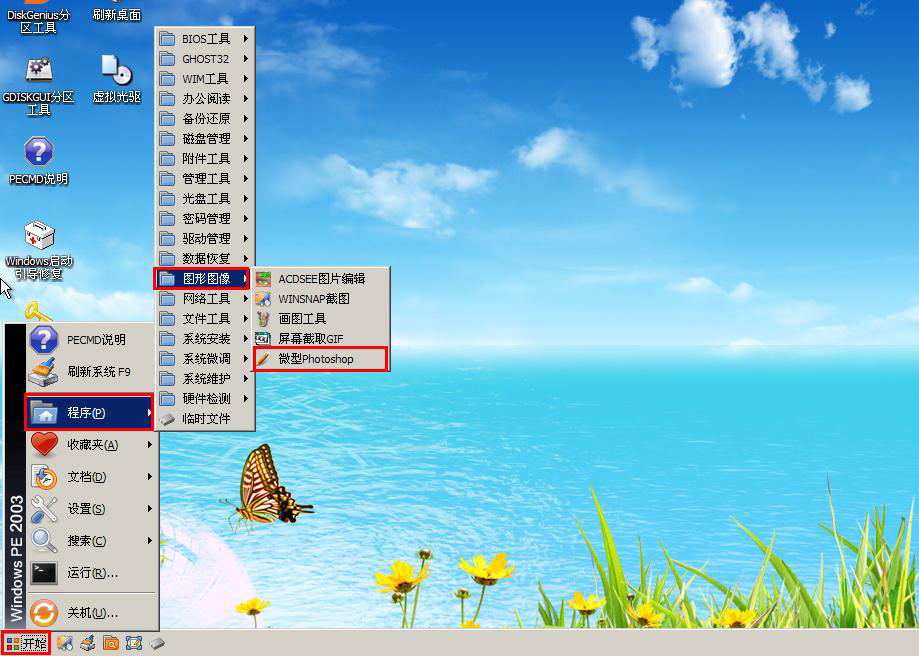Screen dimensions: 919x656
Task: Choose 运行(R)... from Start menu
Action: click(x=92, y=572)
